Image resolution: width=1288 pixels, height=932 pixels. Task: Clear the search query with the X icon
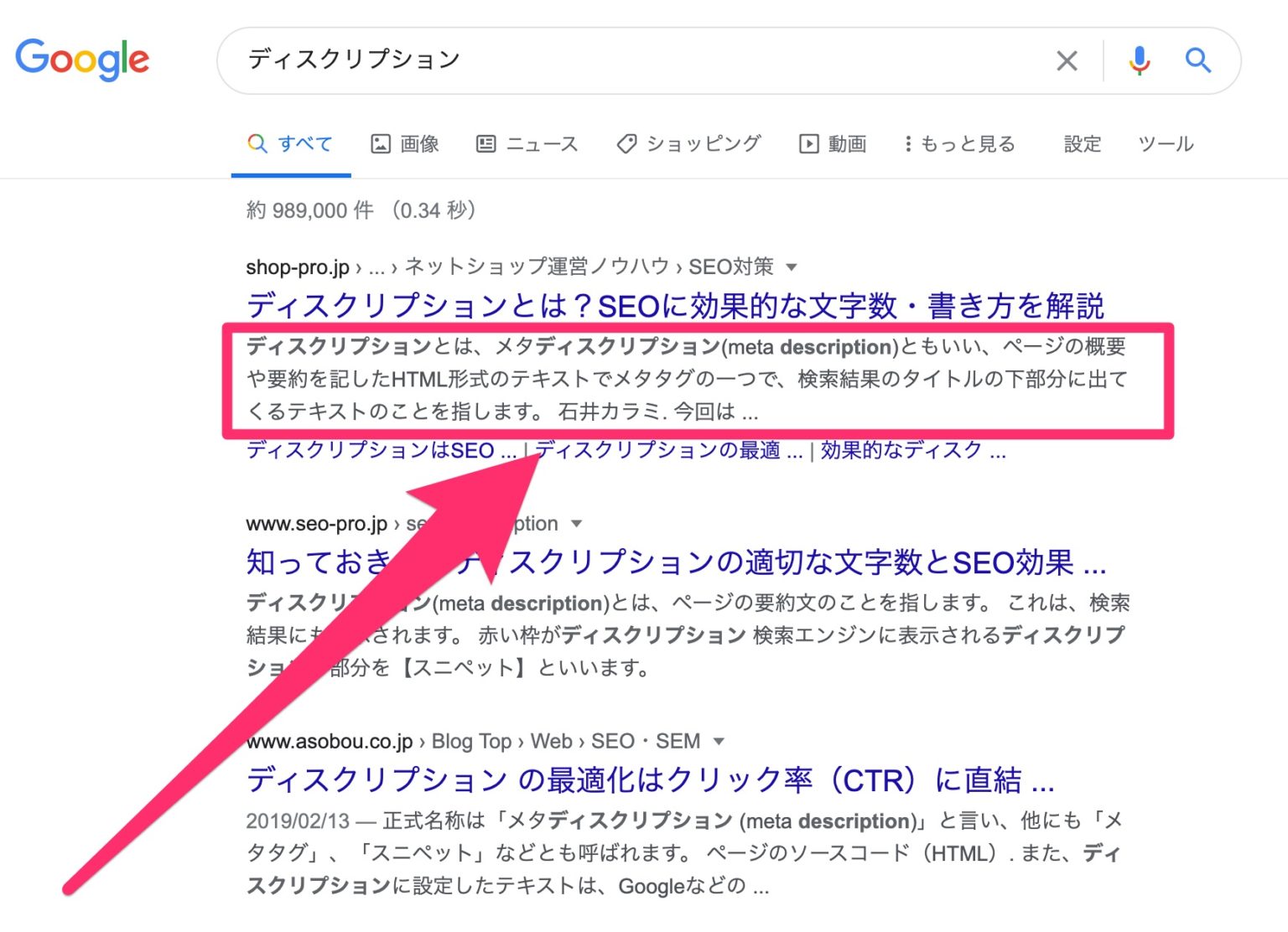coord(1067,60)
